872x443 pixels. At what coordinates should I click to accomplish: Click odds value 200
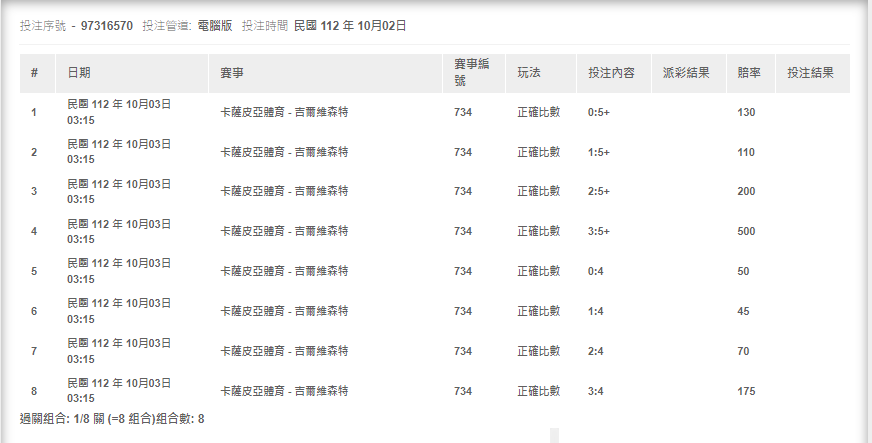coord(746,191)
